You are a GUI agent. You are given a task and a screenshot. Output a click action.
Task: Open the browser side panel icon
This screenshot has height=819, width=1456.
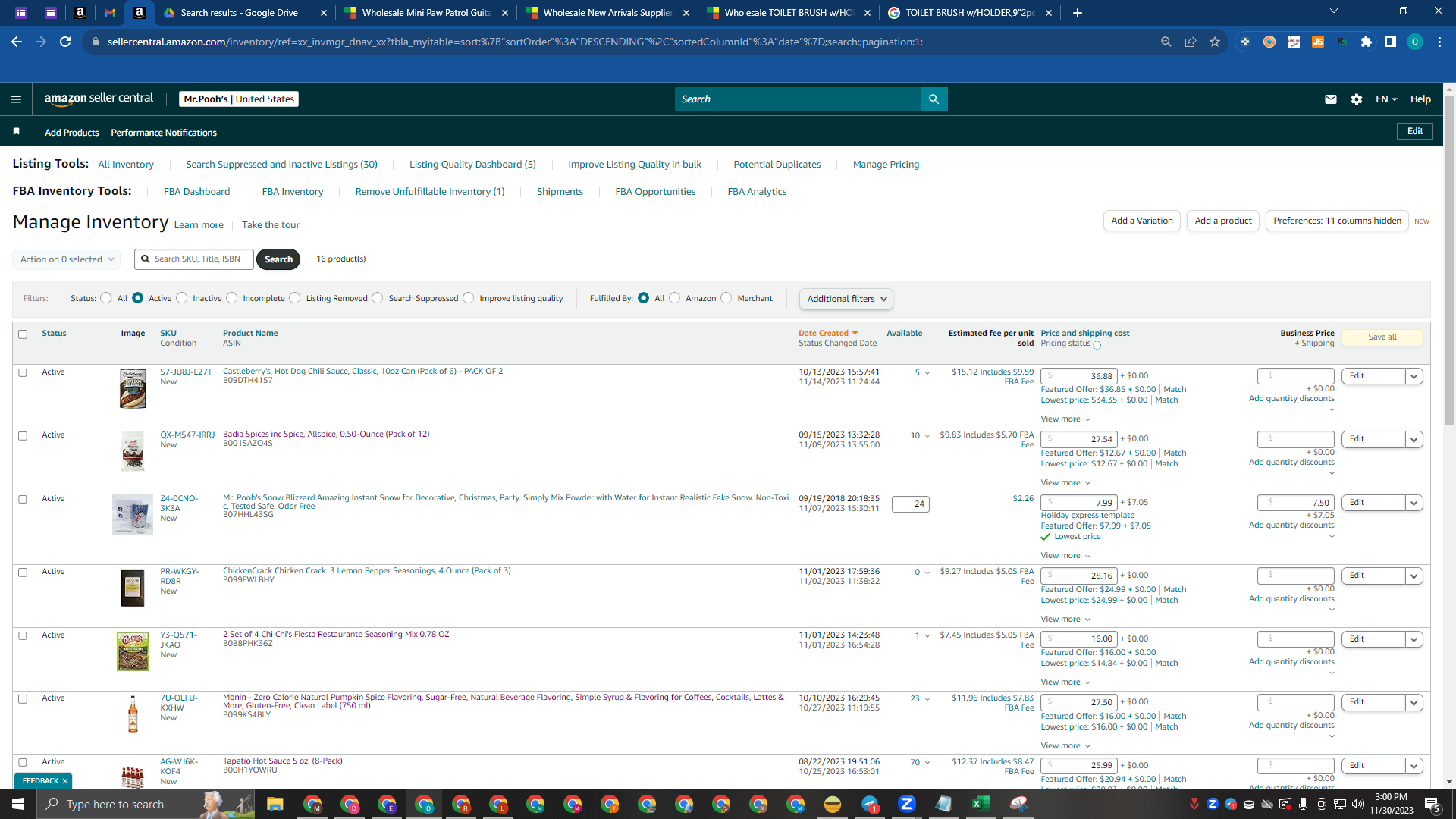(x=1391, y=42)
